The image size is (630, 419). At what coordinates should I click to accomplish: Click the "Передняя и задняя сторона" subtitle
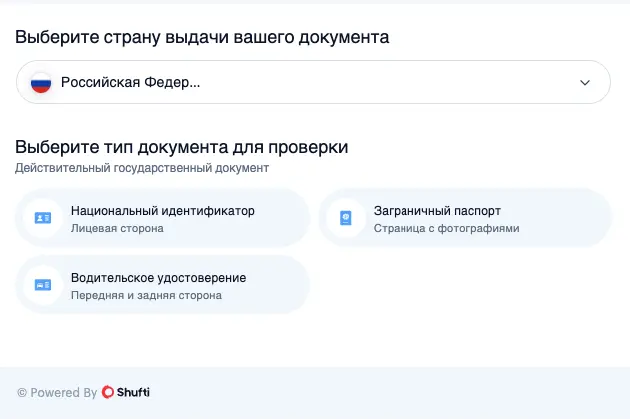pyautogui.click(x=146, y=296)
